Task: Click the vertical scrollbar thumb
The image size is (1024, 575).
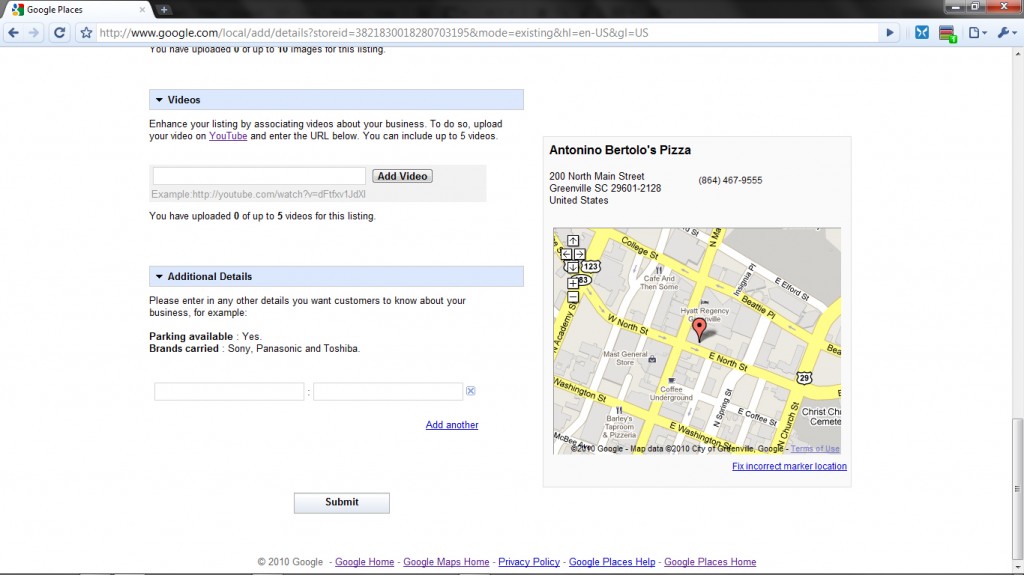Action: point(1017,489)
